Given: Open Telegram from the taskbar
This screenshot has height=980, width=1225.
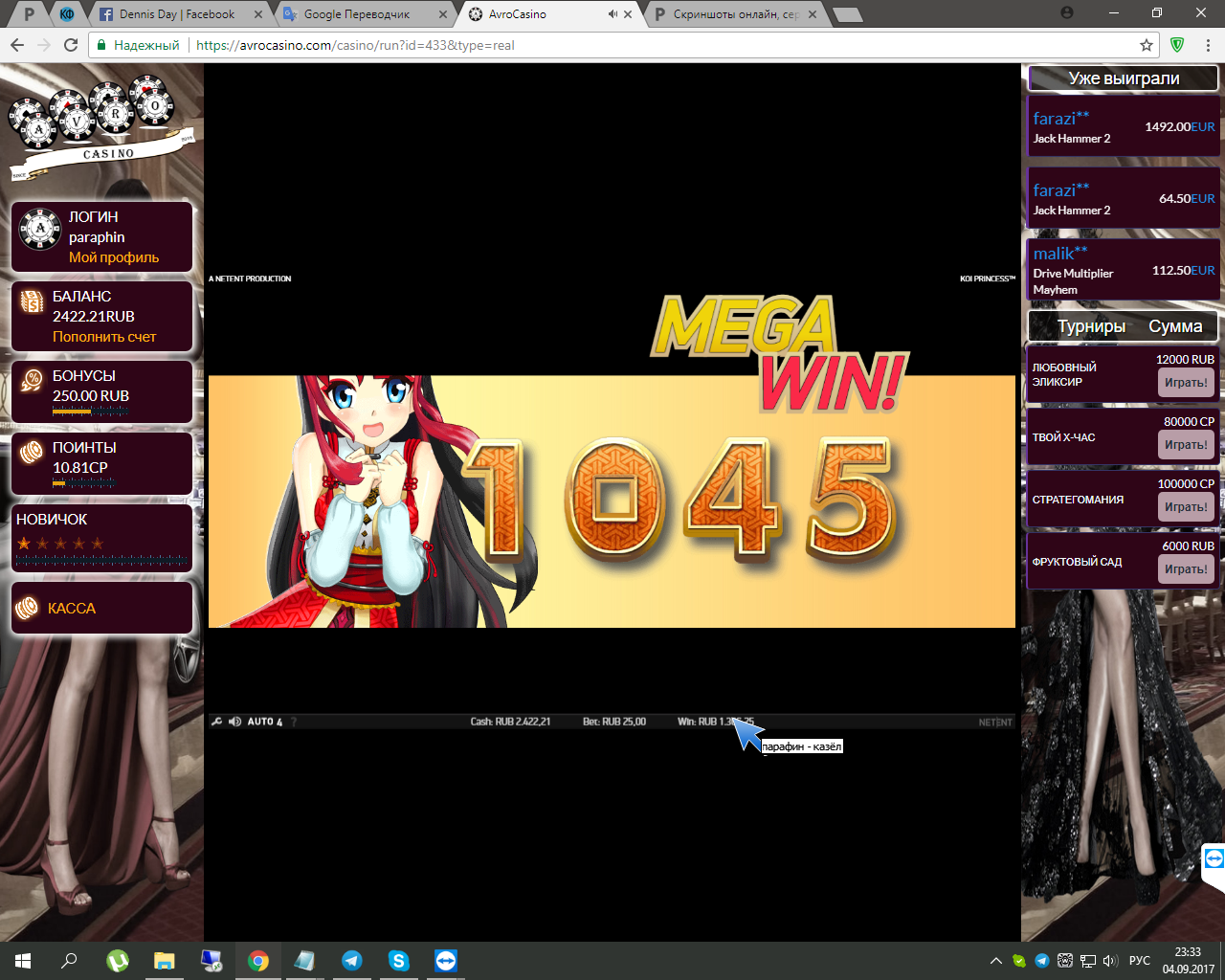Looking at the screenshot, I should point(351,961).
